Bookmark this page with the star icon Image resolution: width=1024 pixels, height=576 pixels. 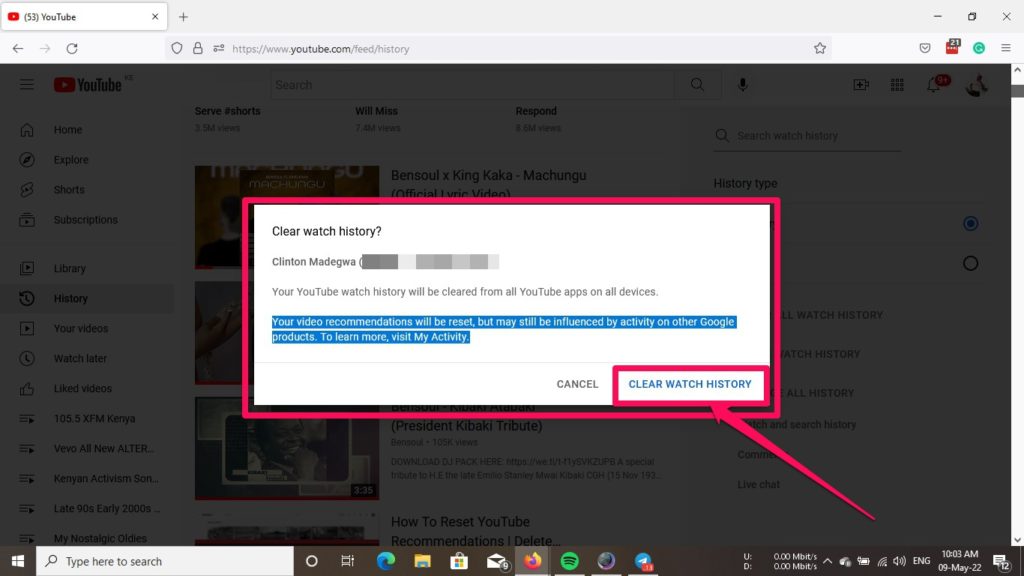tap(820, 48)
